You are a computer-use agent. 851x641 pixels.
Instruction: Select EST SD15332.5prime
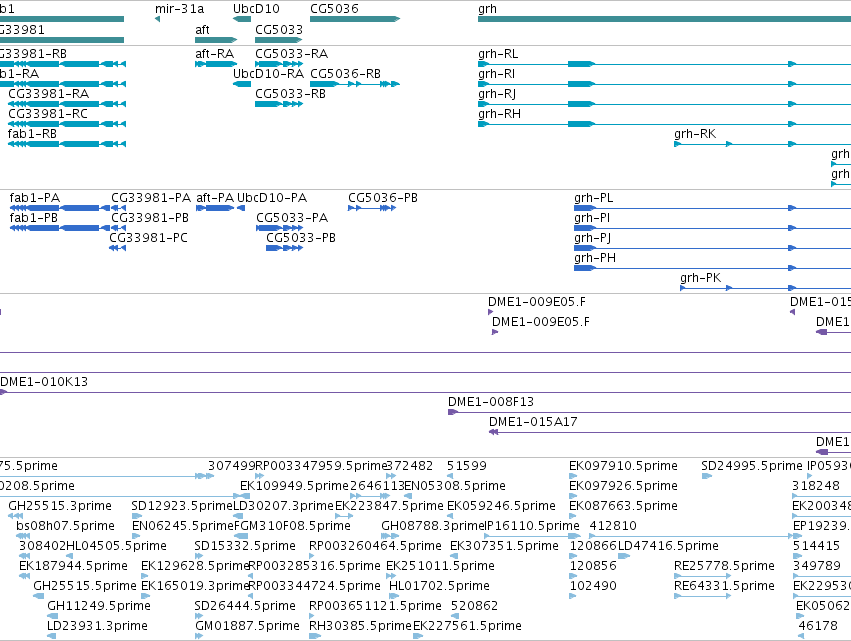point(245,547)
